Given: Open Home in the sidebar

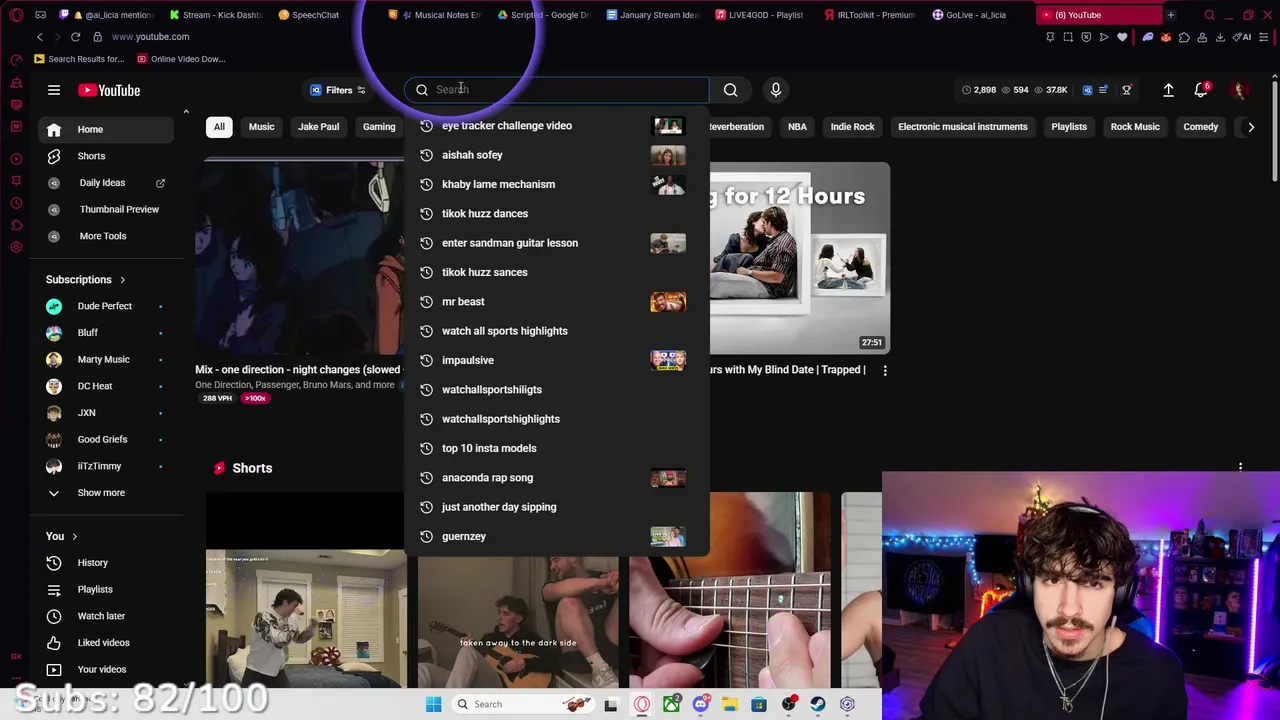Looking at the screenshot, I should [x=104, y=129].
